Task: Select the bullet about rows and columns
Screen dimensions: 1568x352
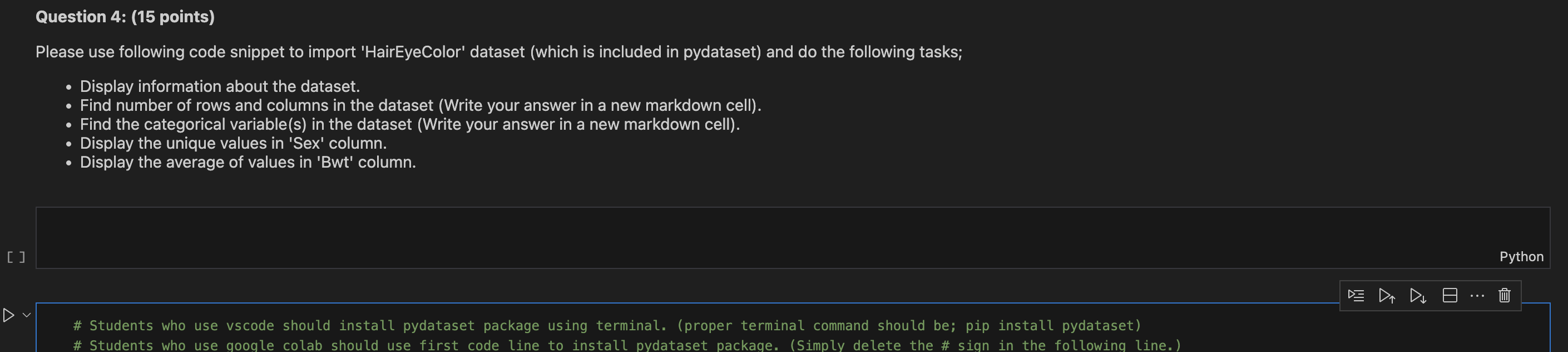Action: pos(420,105)
